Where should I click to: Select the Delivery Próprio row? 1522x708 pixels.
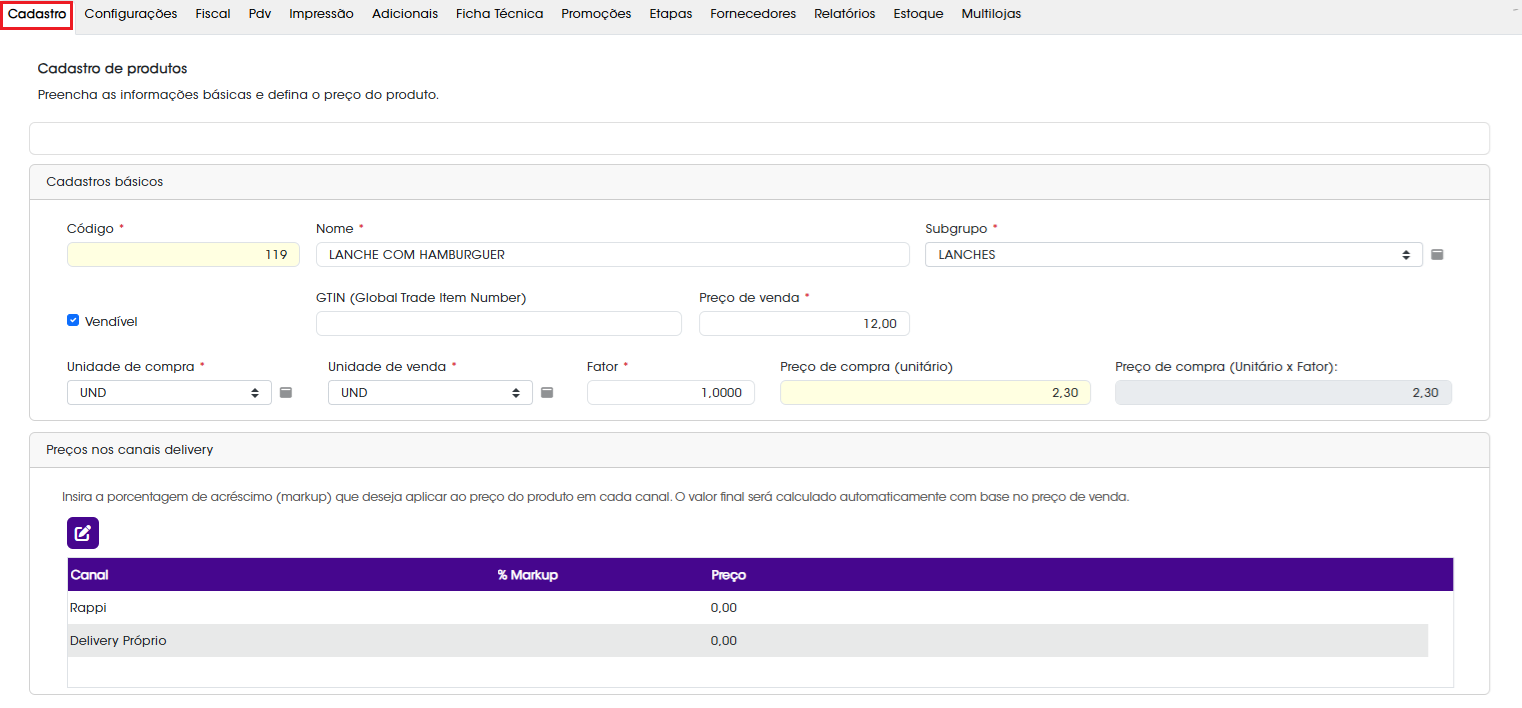(x=748, y=641)
